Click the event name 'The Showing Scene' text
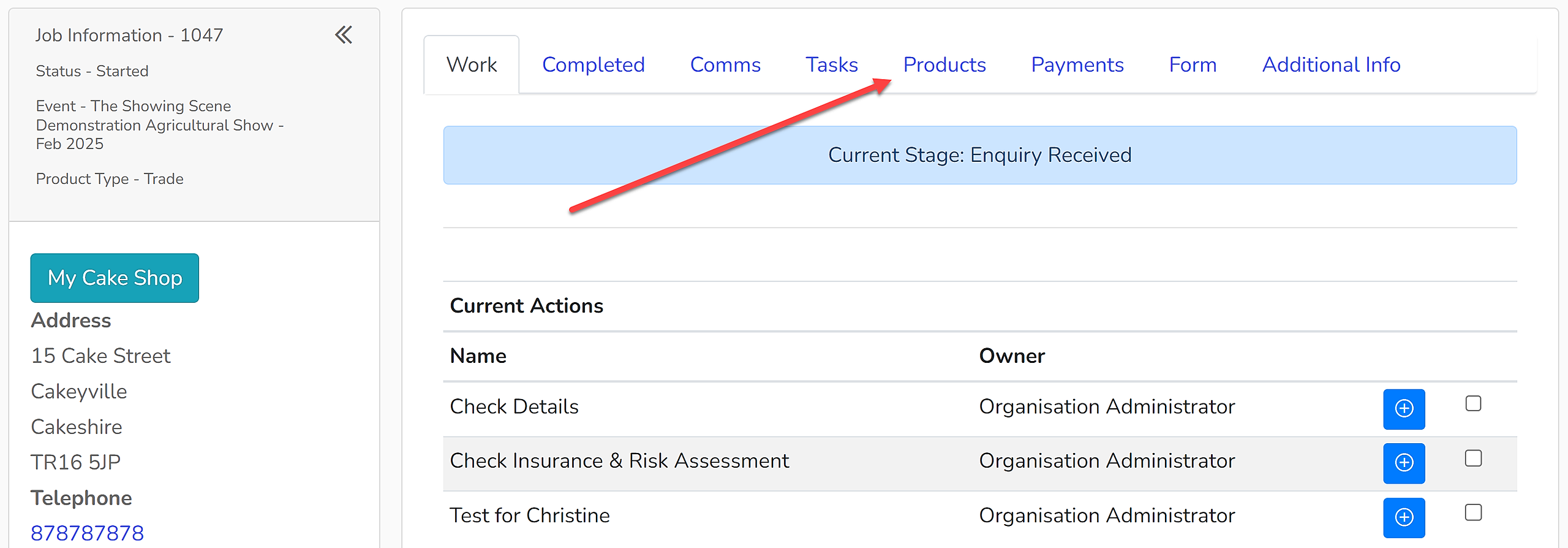Screen dimensions: 1568x548 pos(161,106)
